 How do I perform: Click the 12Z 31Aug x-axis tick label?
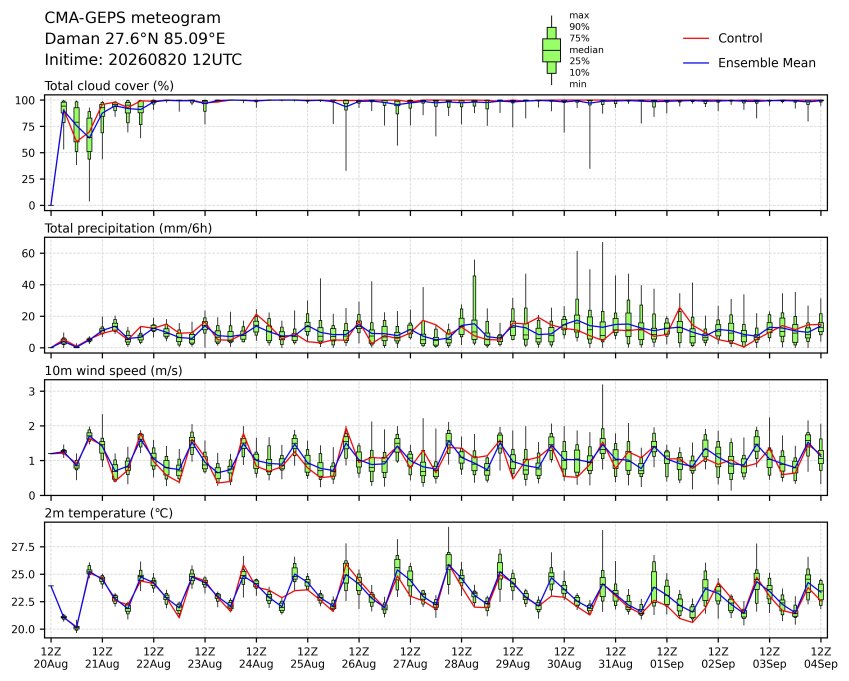[x=615, y=657]
